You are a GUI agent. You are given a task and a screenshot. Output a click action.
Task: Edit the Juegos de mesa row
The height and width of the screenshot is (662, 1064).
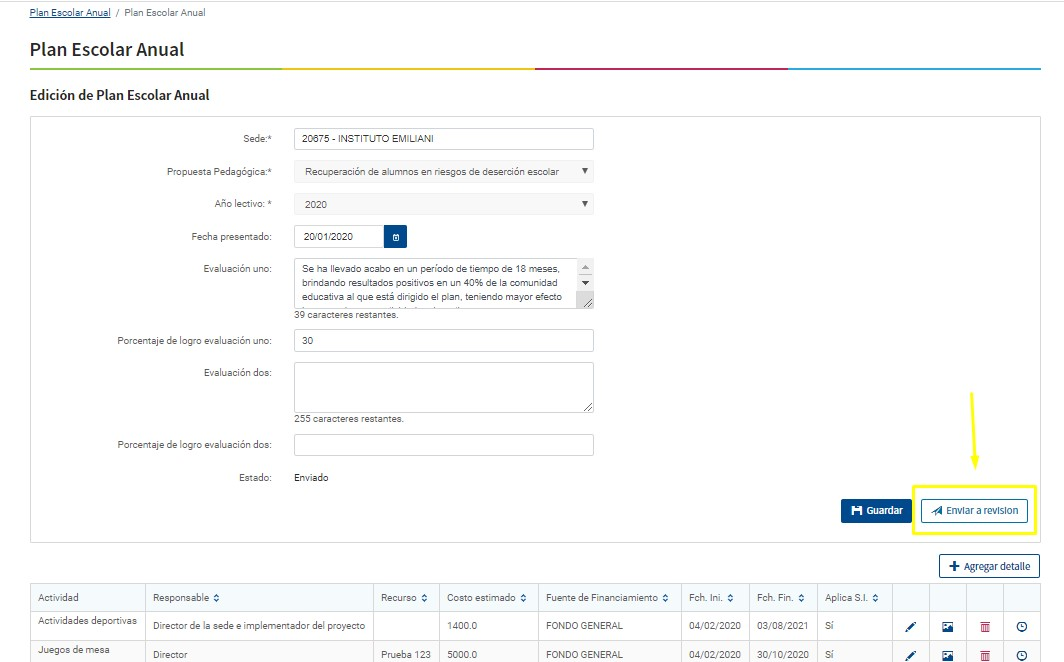pos(910,655)
